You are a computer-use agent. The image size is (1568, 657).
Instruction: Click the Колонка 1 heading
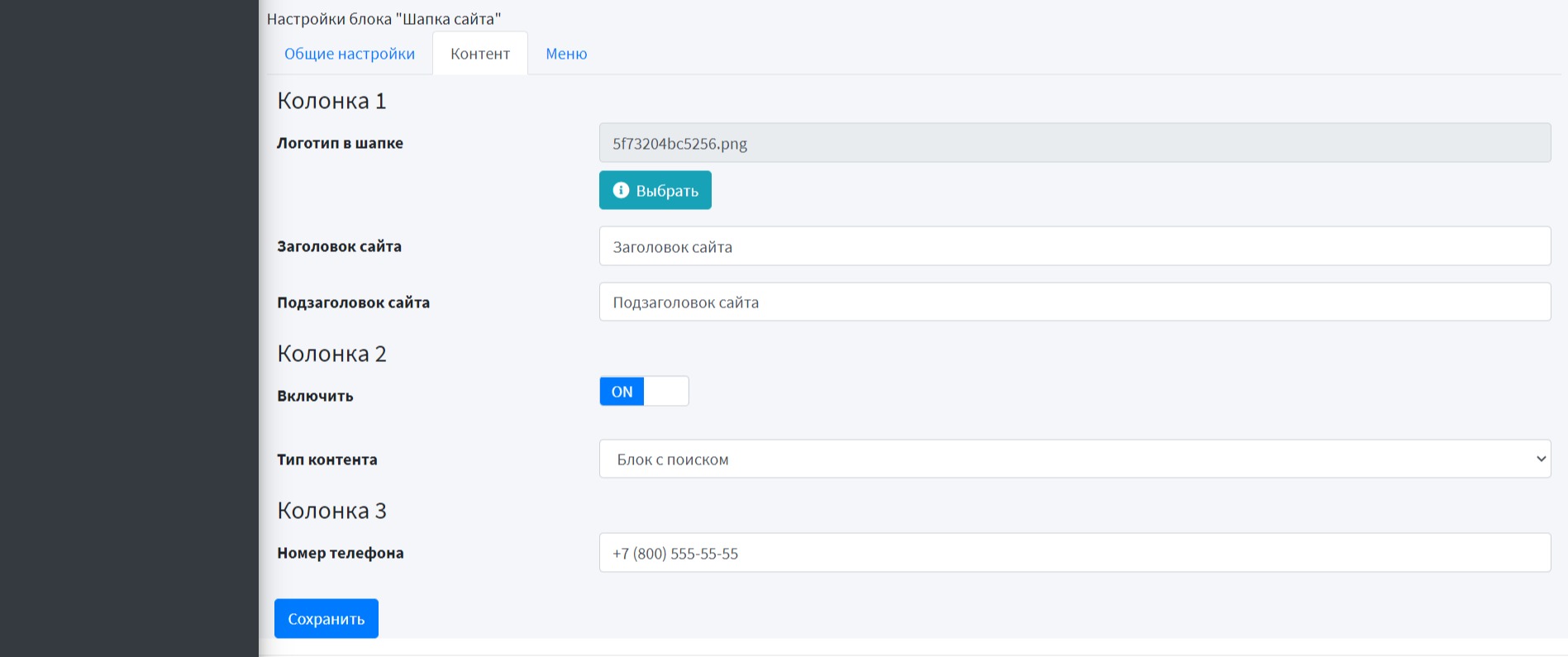331,101
